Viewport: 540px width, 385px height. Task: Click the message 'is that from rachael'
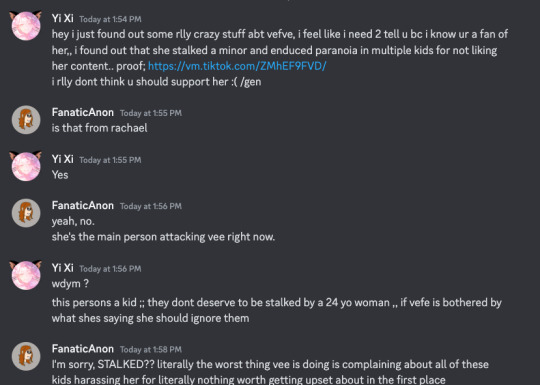coord(100,128)
